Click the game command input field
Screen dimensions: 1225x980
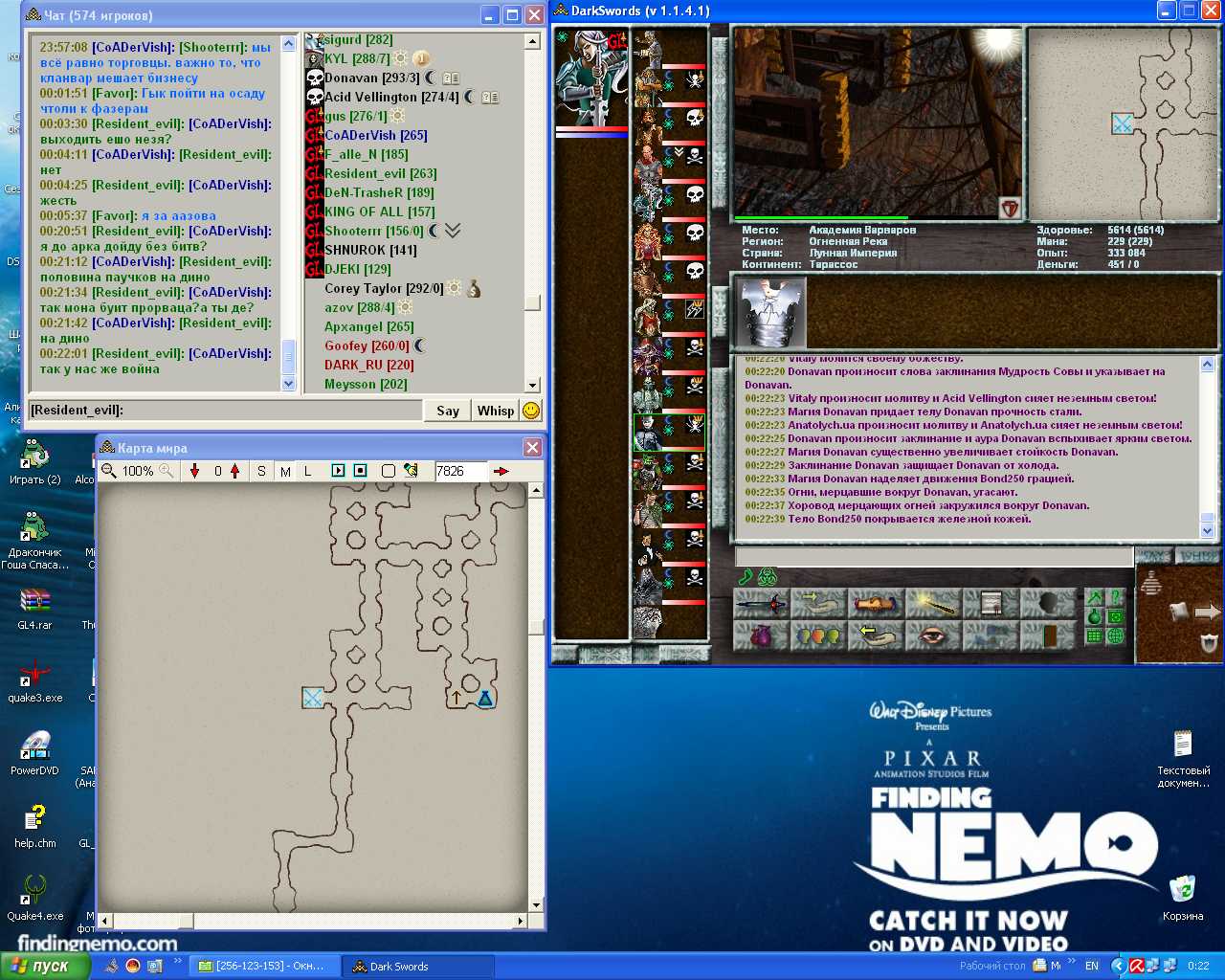click(x=934, y=557)
